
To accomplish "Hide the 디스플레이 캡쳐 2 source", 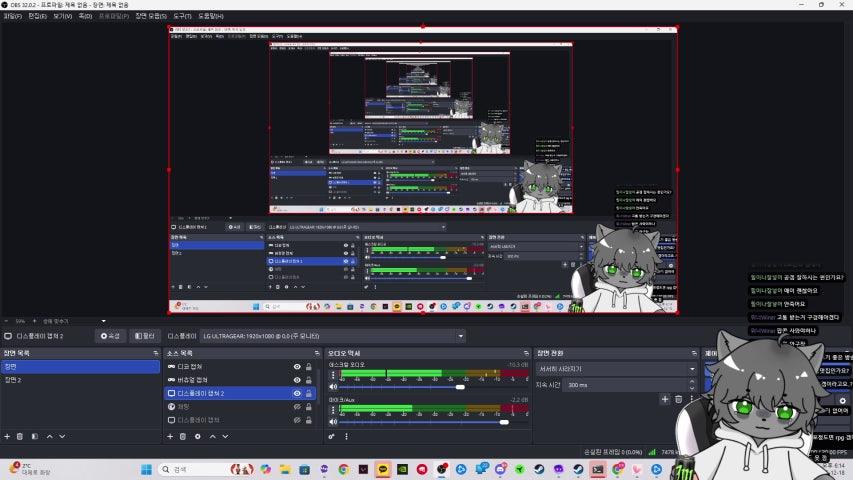I will click(x=296, y=394).
